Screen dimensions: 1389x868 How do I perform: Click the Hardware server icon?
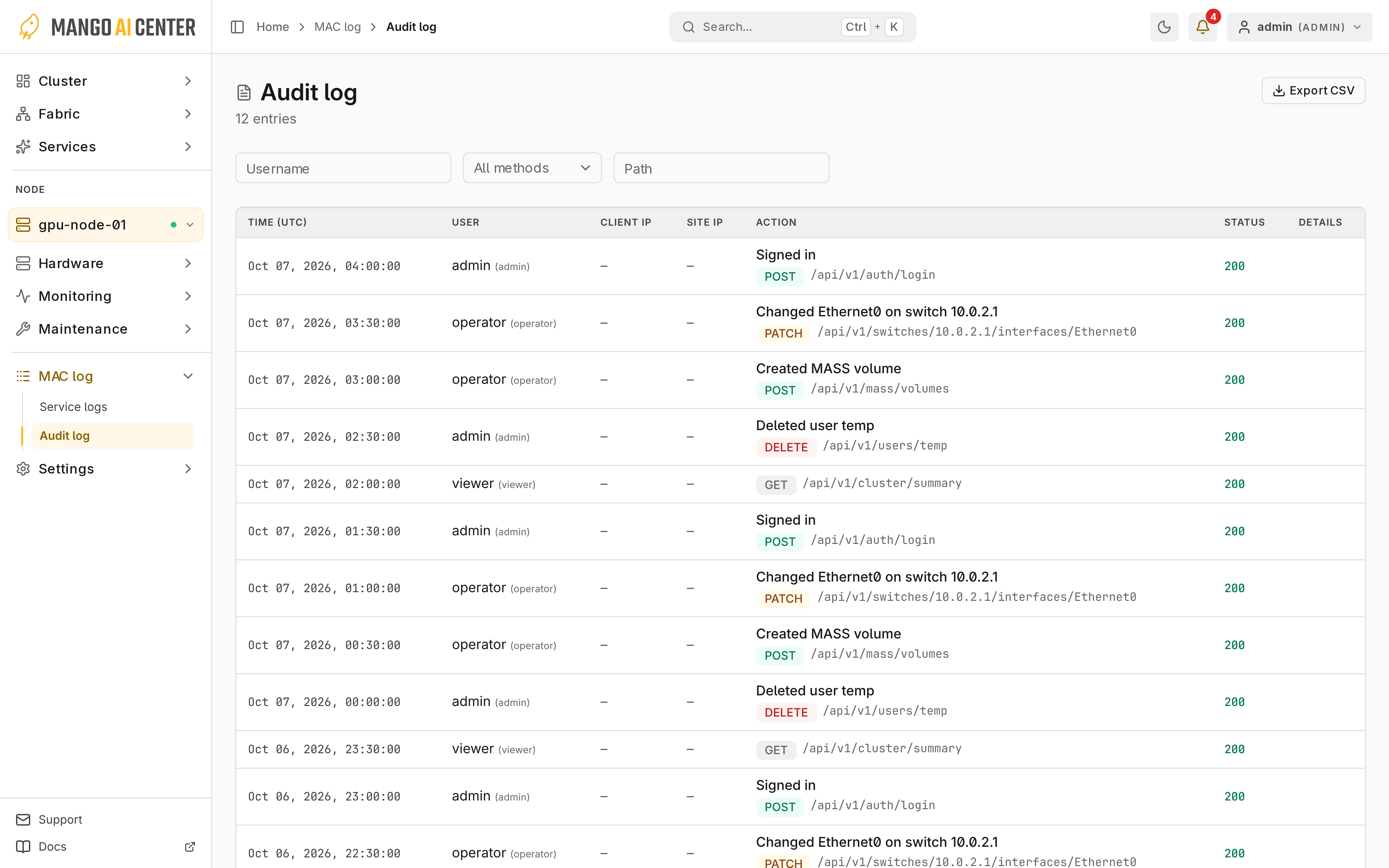click(23, 263)
